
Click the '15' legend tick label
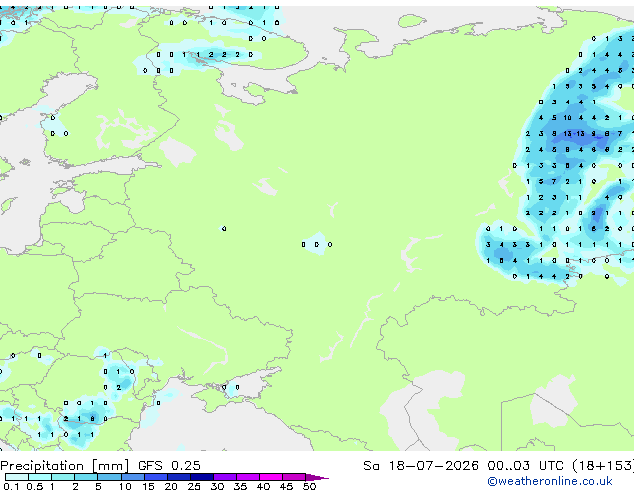pos(148,486)
